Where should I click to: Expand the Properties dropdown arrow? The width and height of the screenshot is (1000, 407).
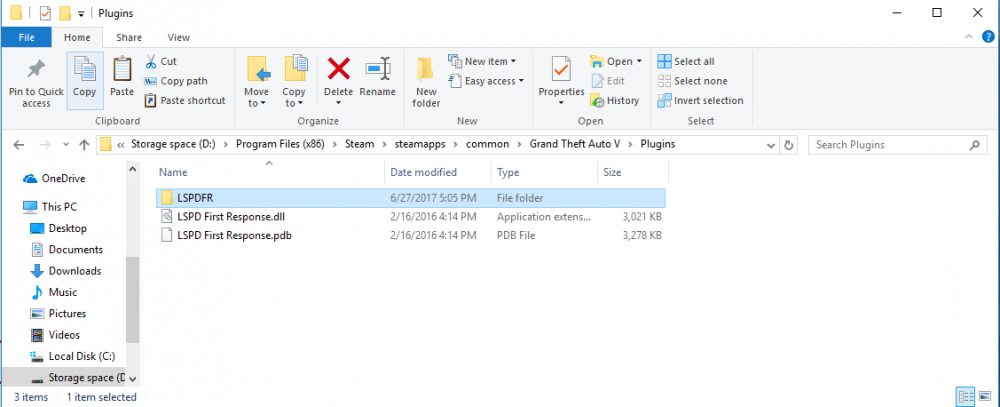[x=561, y=103]
